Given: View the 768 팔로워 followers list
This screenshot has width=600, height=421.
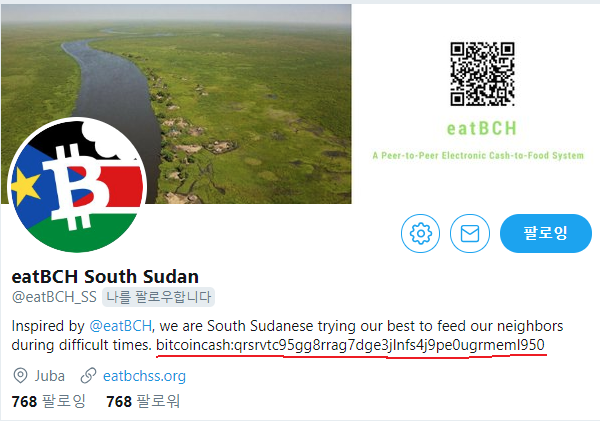Looking at the screenshot, I should 143,401.
